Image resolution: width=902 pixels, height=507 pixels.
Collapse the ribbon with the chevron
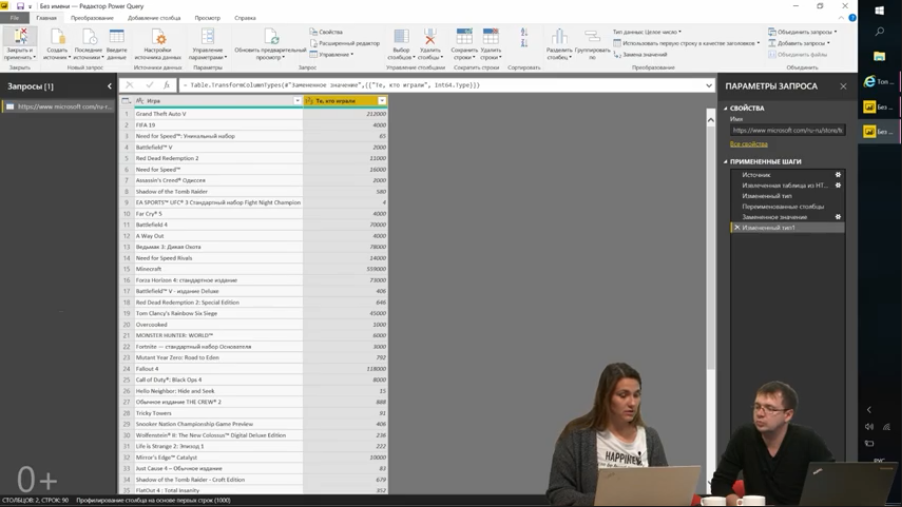pos(841,18)
